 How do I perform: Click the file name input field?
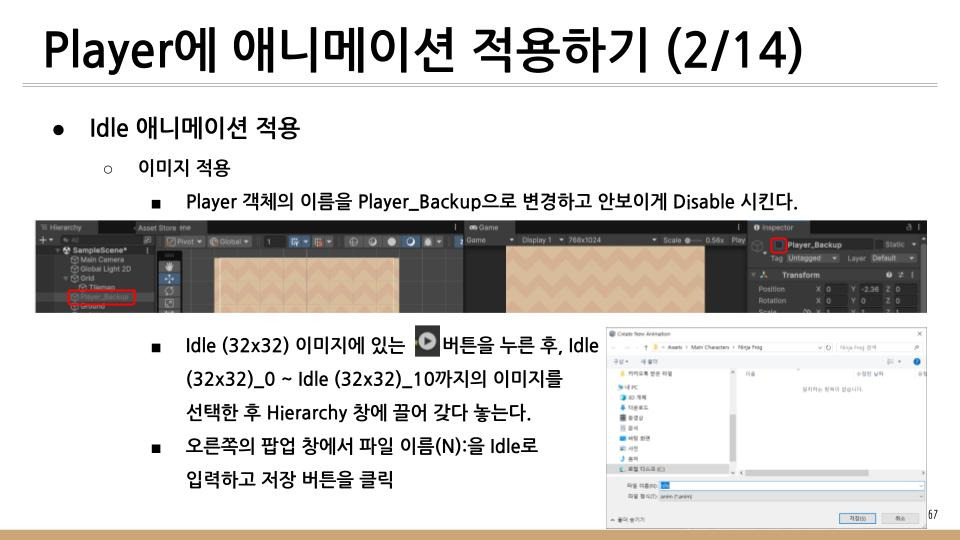(x=792, y=486)
